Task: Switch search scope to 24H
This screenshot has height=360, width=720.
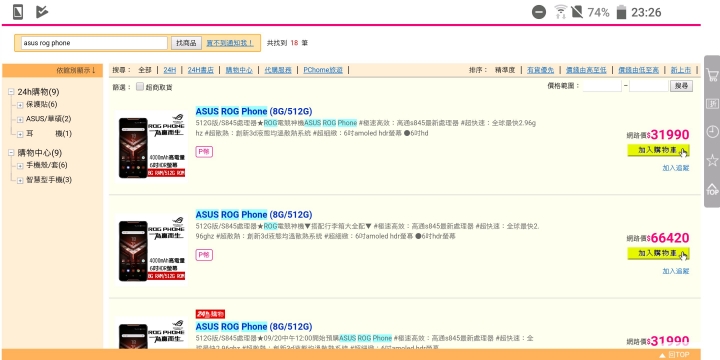Action: pyautogui.click(x=169, y=70)
